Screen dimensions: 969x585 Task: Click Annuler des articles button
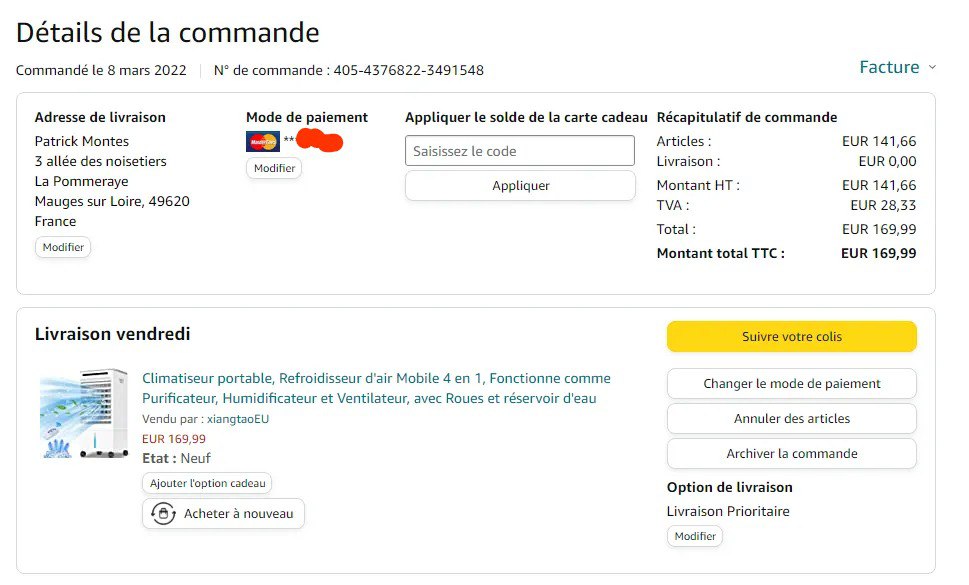coord(791,418)
